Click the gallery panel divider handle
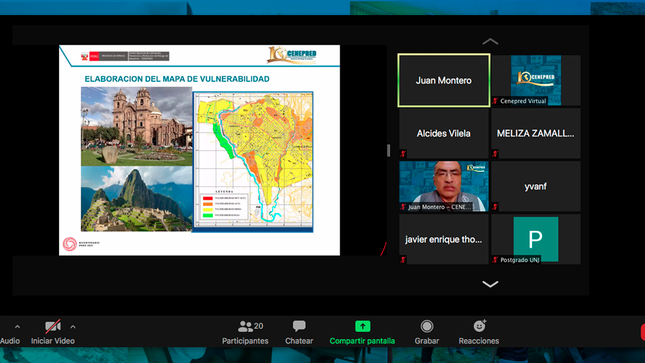 click(x=389, y=151)
